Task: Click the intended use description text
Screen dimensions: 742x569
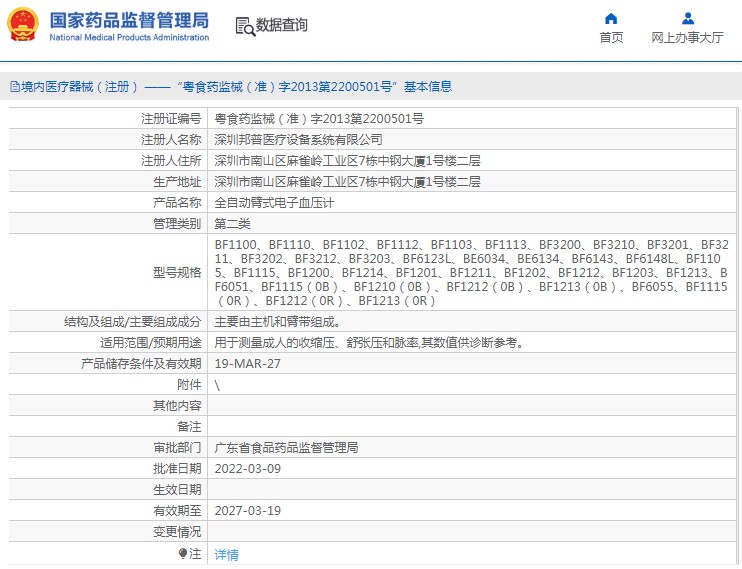Action: pos(370,342)
